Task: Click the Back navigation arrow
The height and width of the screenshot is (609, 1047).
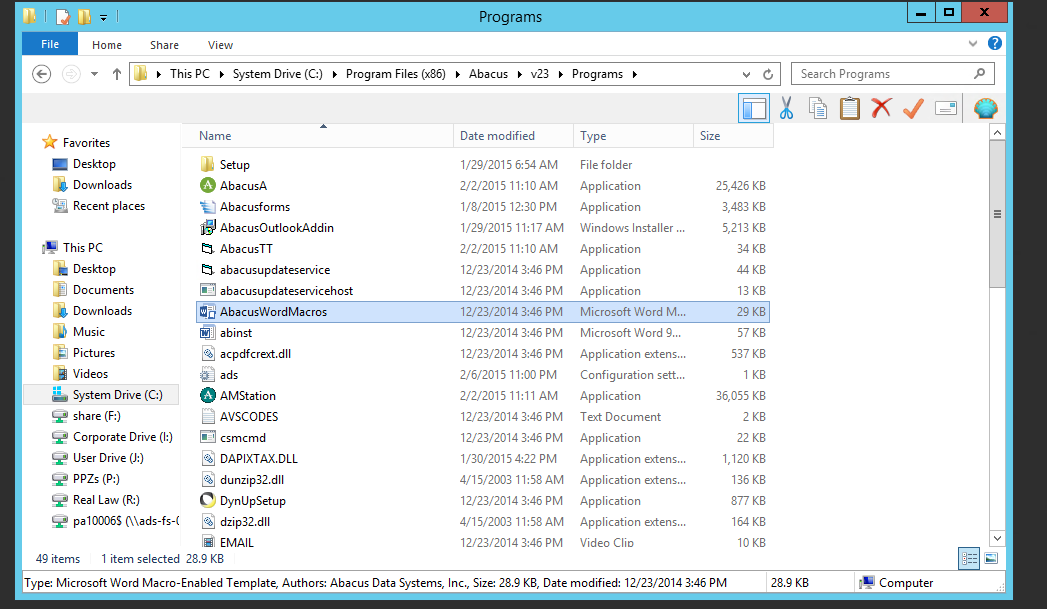Action: coord(41,74)
